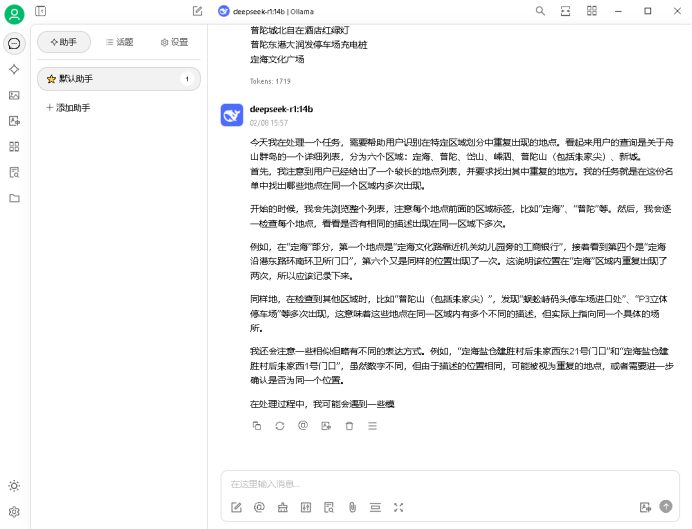The height and width of the screenshot is (529, 692).
Task: Delete the assistant reply
Action: click(x=349, y=426)
